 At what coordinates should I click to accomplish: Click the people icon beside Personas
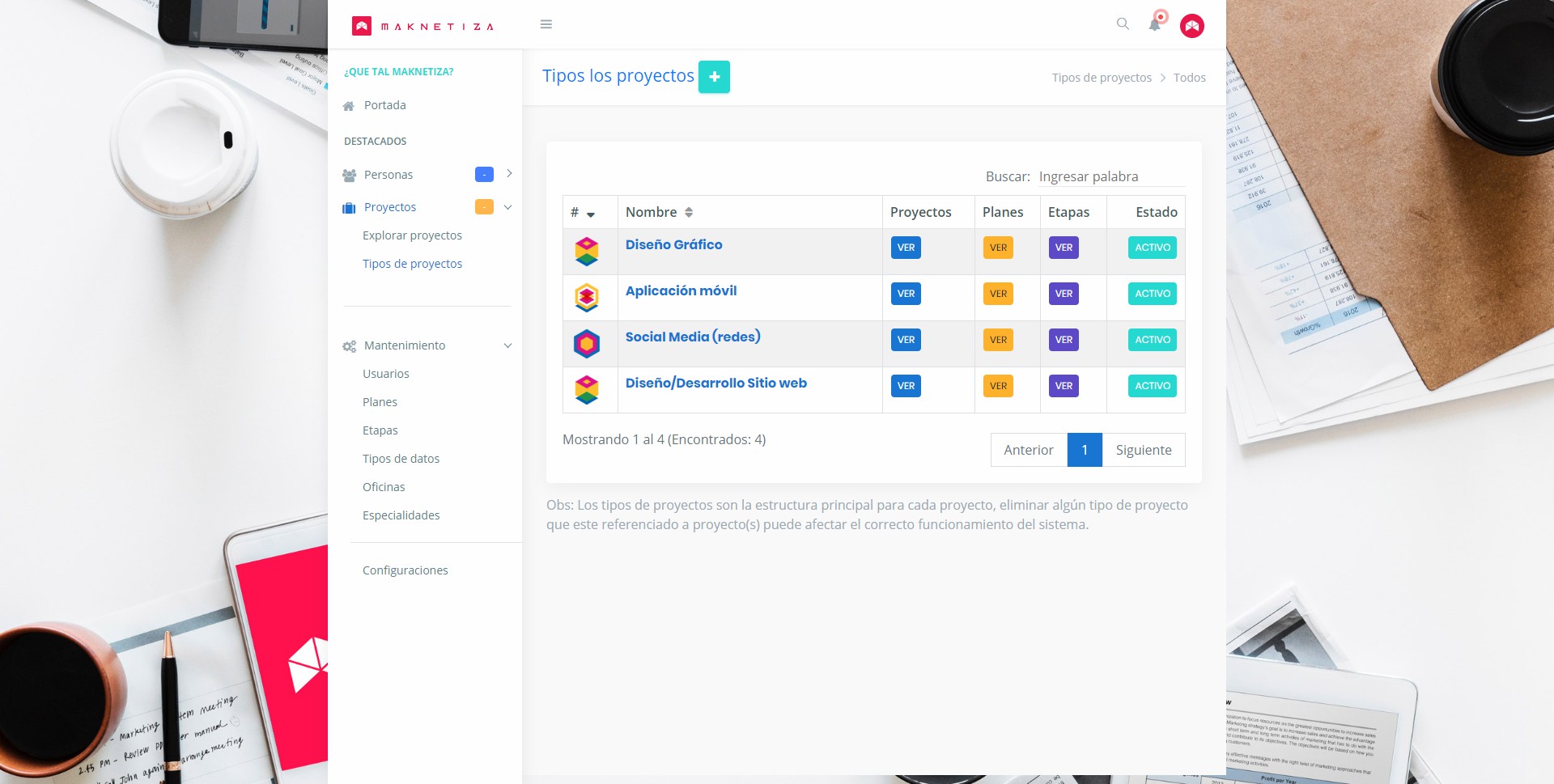coord(349,175)
